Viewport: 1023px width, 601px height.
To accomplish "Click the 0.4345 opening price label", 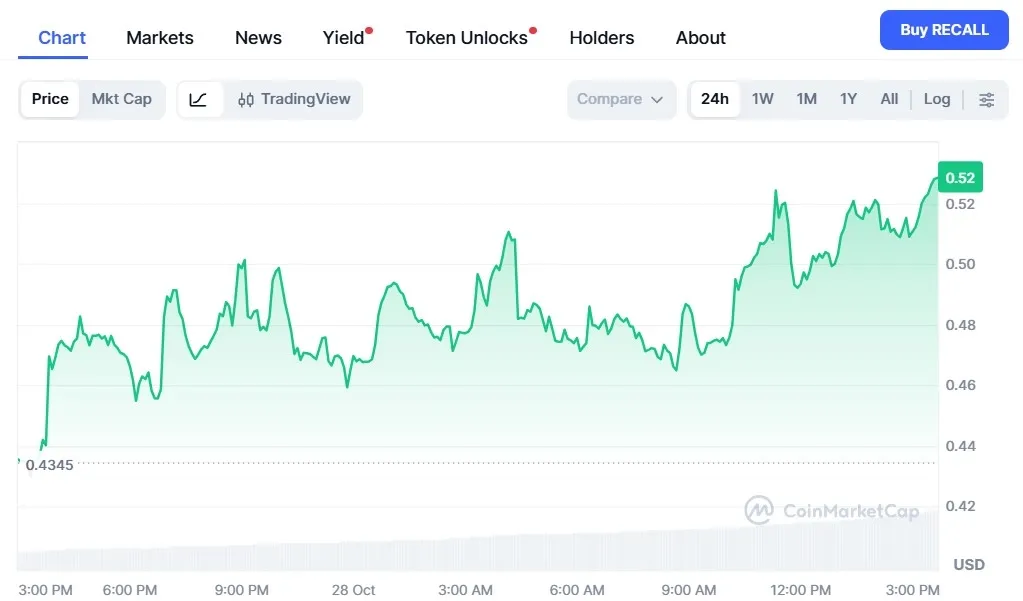I will (49, 465).
